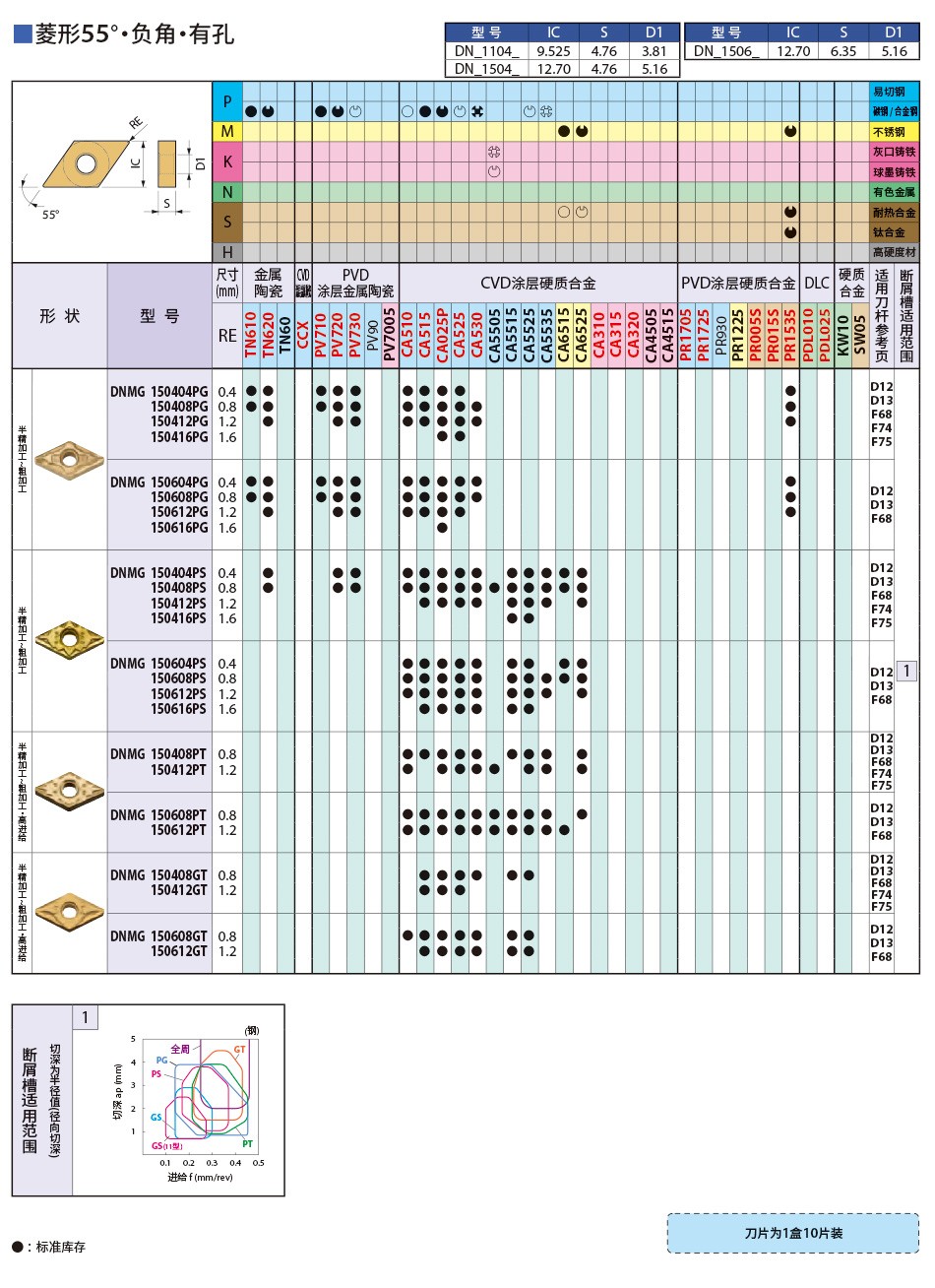The image size is (935, 1288).
Task: Click the CA5525 grade column header
Action: (529, 335)
